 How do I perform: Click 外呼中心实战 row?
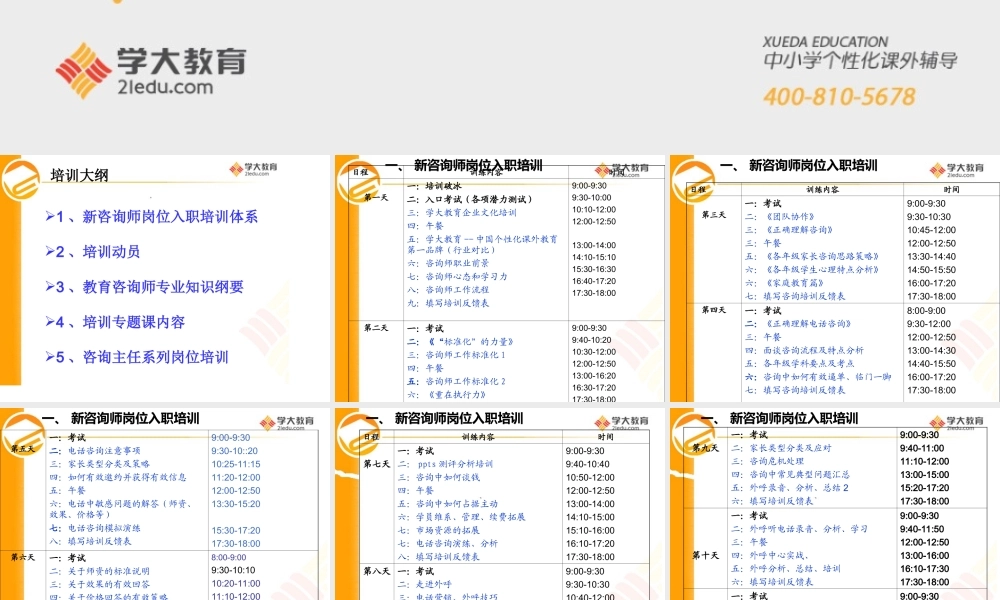tap(770, 556)
